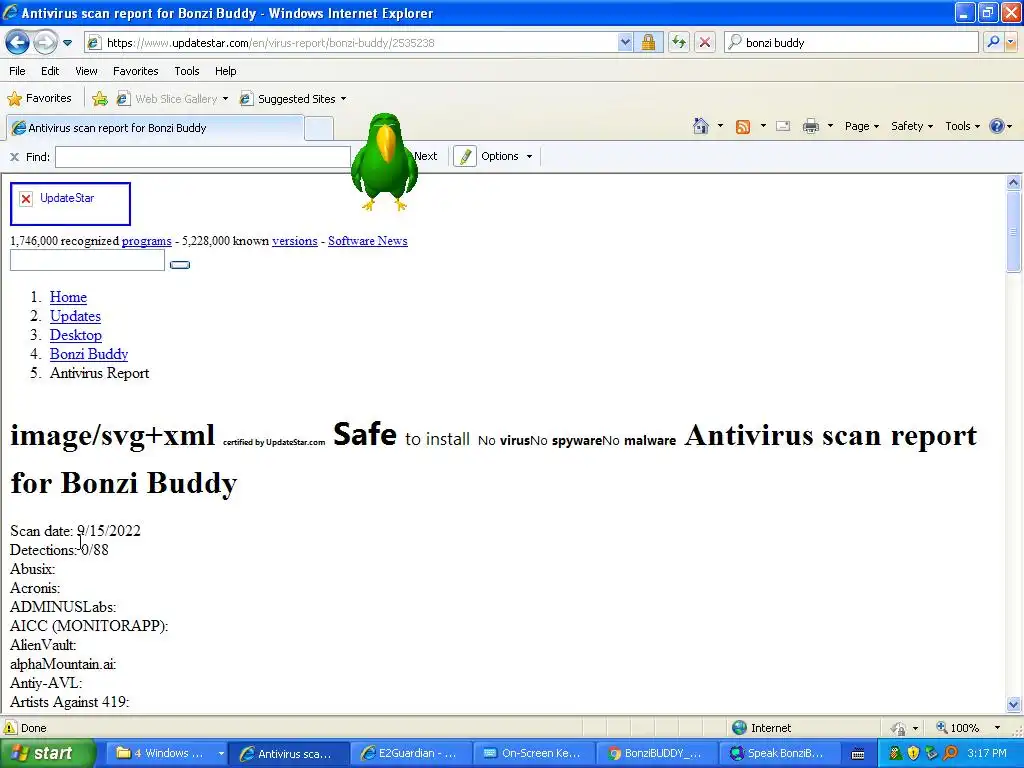1024x768 pixels.
Task: Click the blue Help question mark icon
Action: point(997,126)
